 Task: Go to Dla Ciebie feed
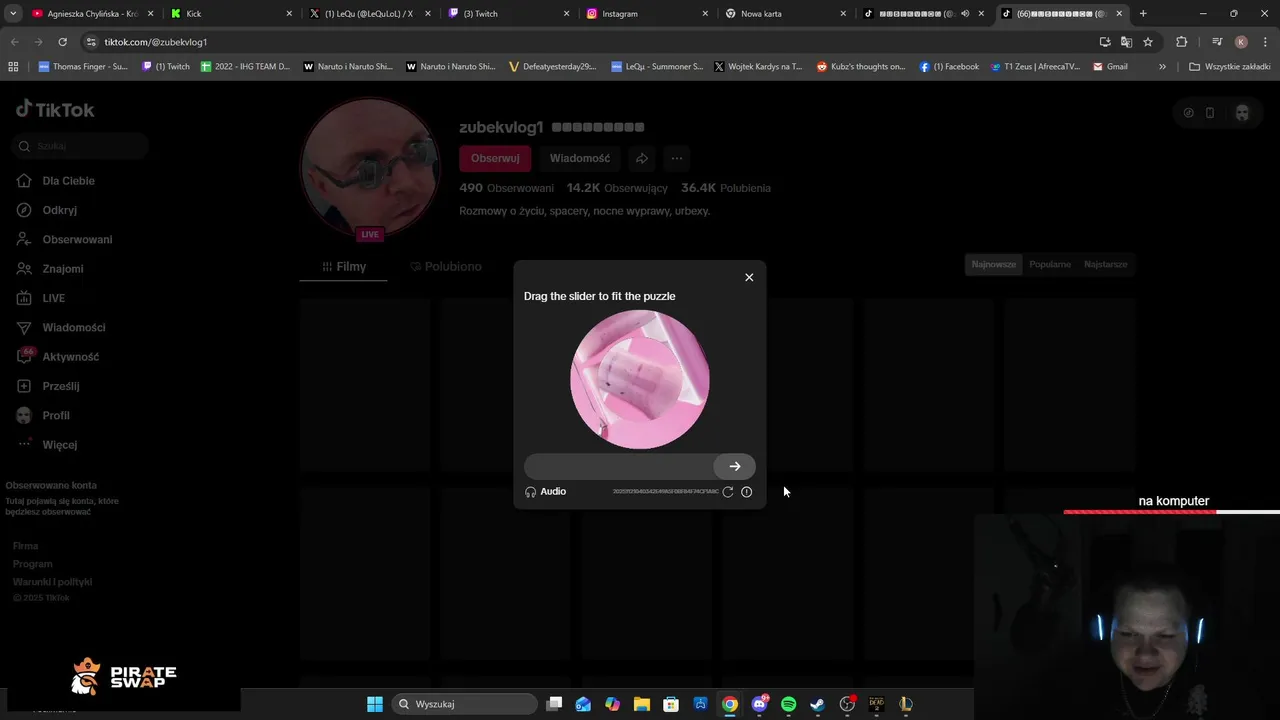click(x=57, y=181)
